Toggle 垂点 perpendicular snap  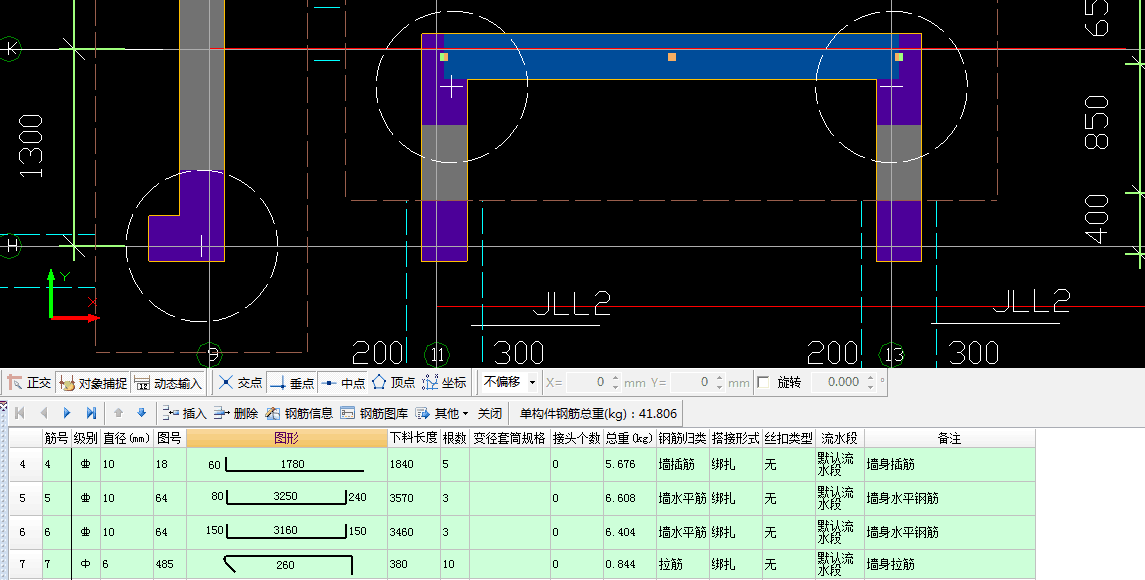(x=292, y=383)
